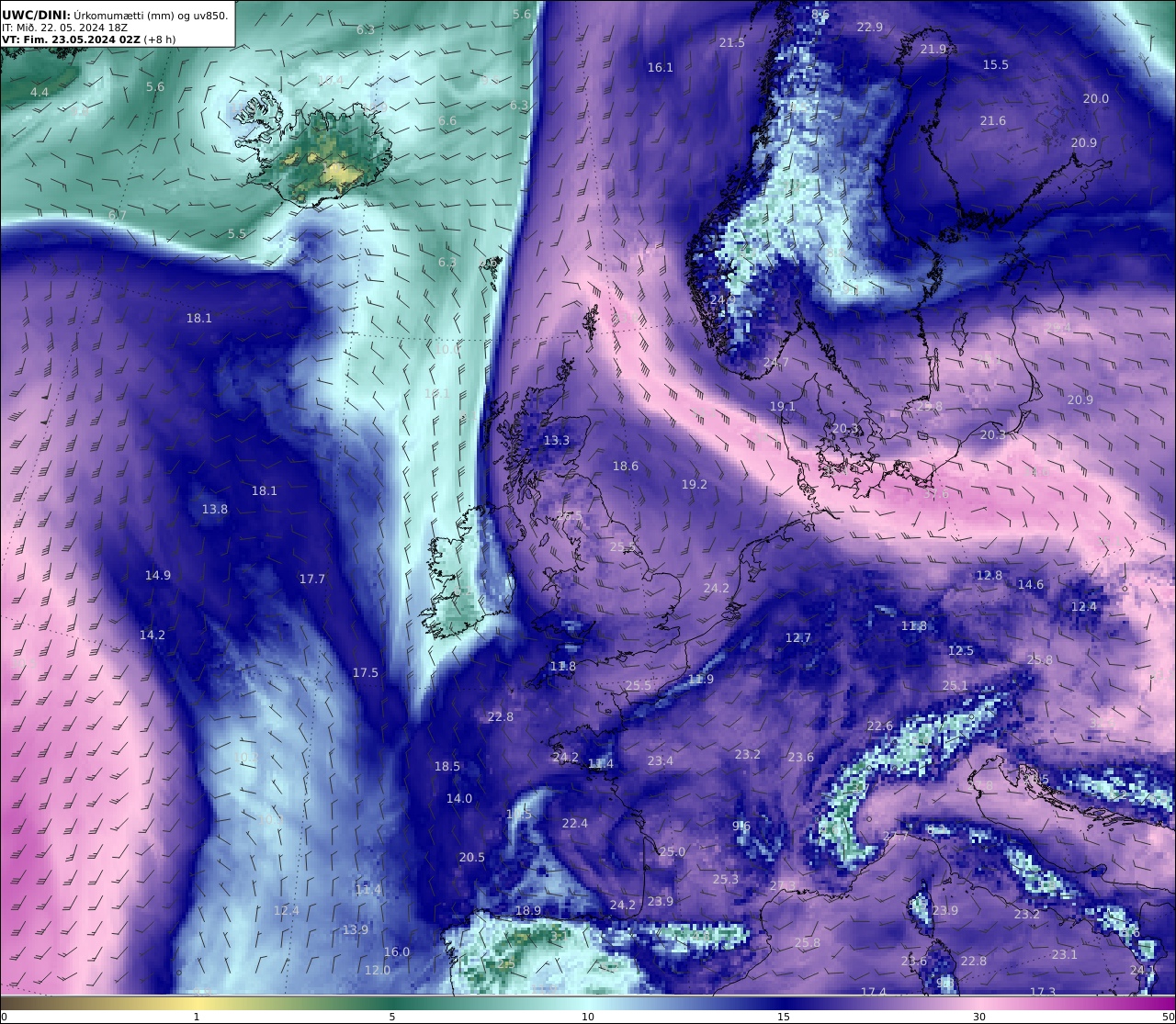Click the map value 18.6
Viewport: 1176px width, 1024px height.
click(x=626, y=467)
